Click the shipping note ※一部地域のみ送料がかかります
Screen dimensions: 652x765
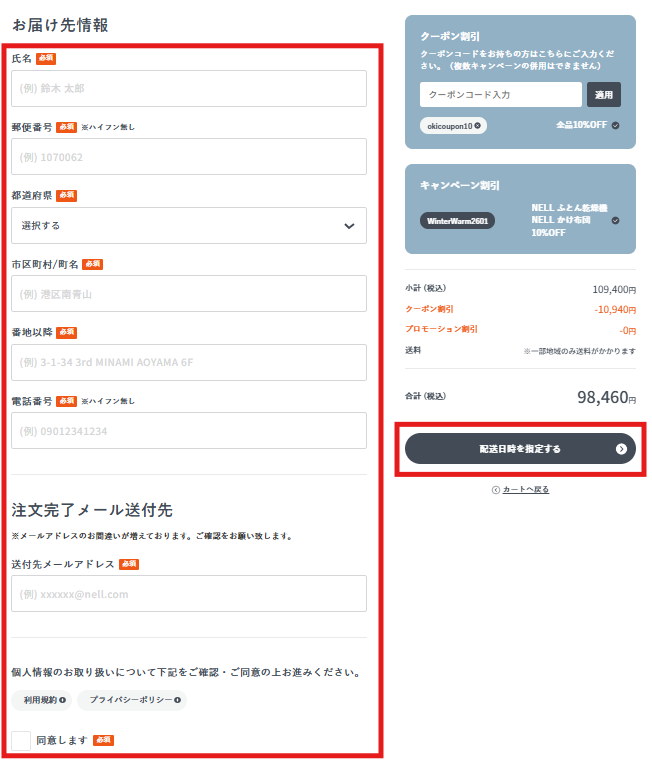(580, 351)
